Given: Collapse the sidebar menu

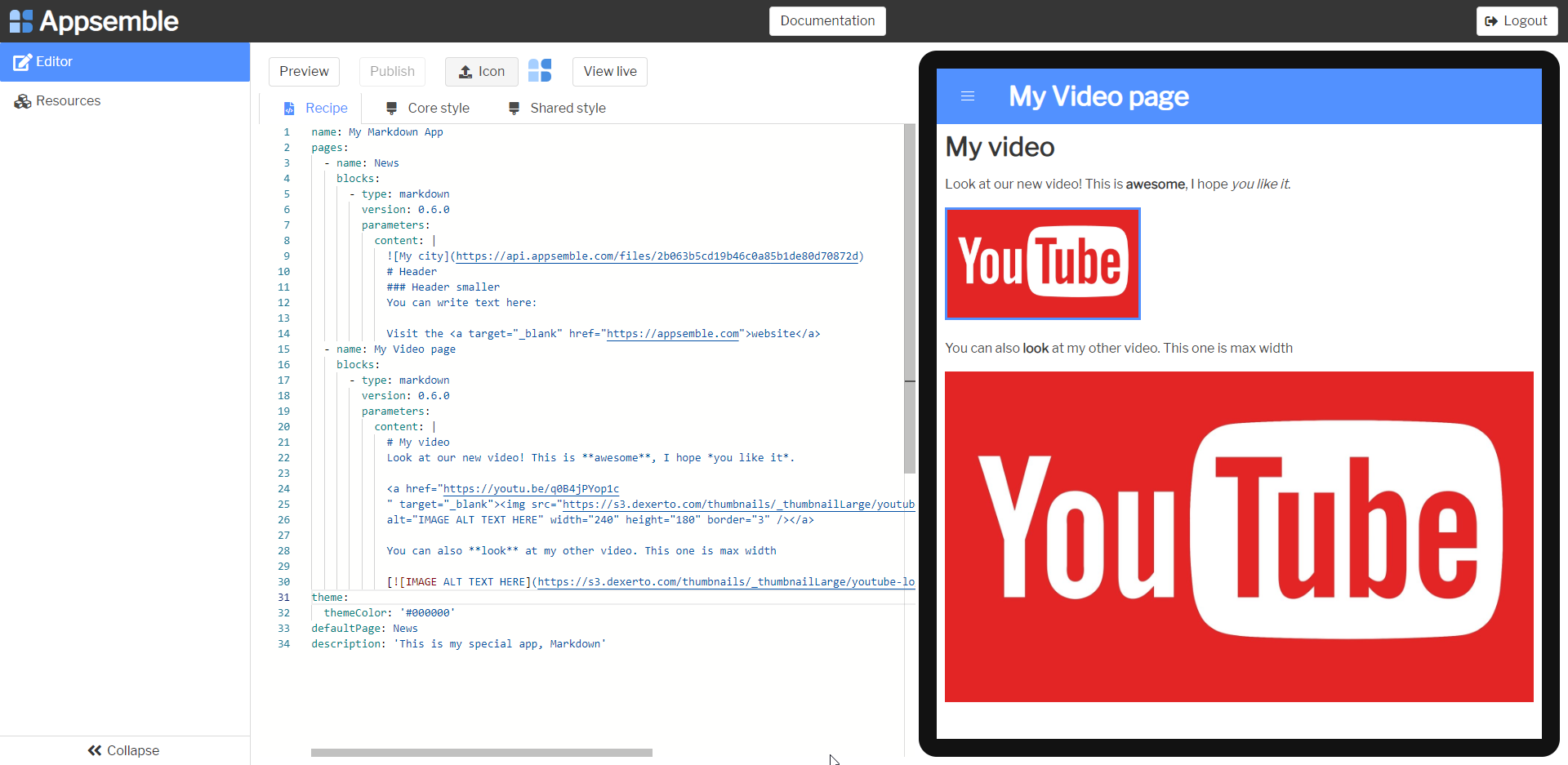Looking at the screenshot, I should [x=125, y=750].
